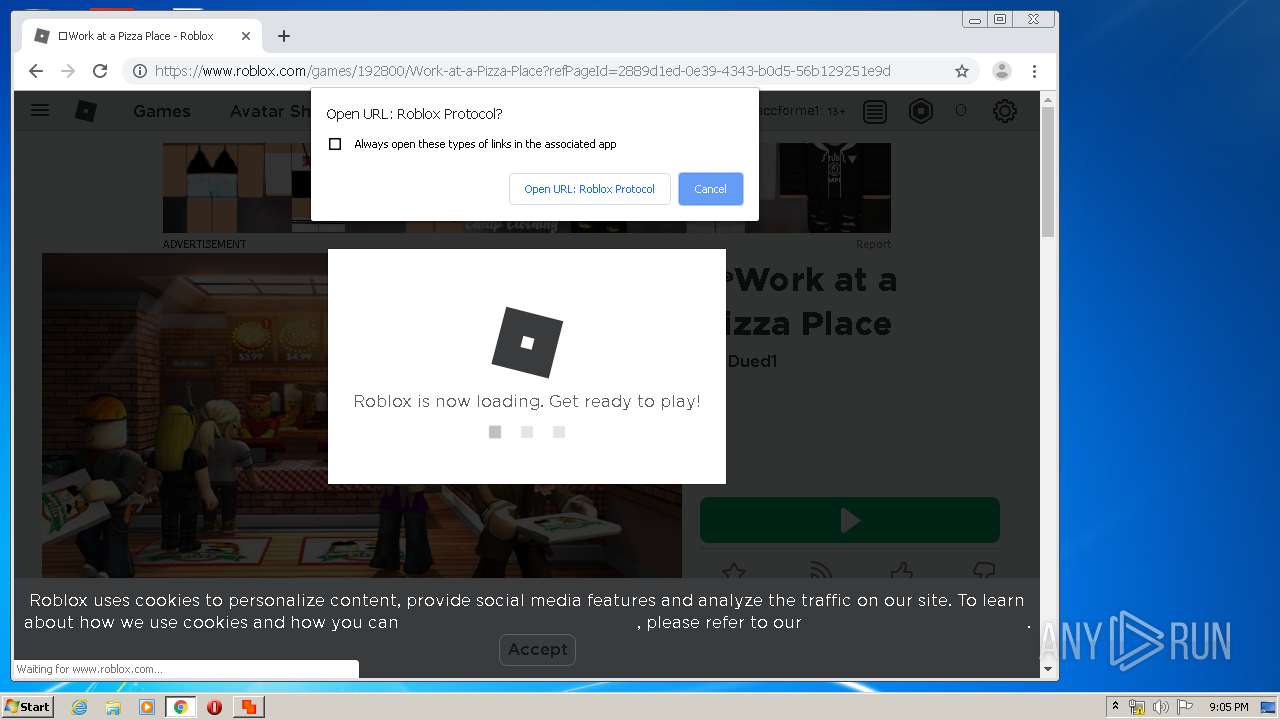Open the Chrome three-dot menu
The height and width of the screenshot is (720, 1280).
point(1034,71)
